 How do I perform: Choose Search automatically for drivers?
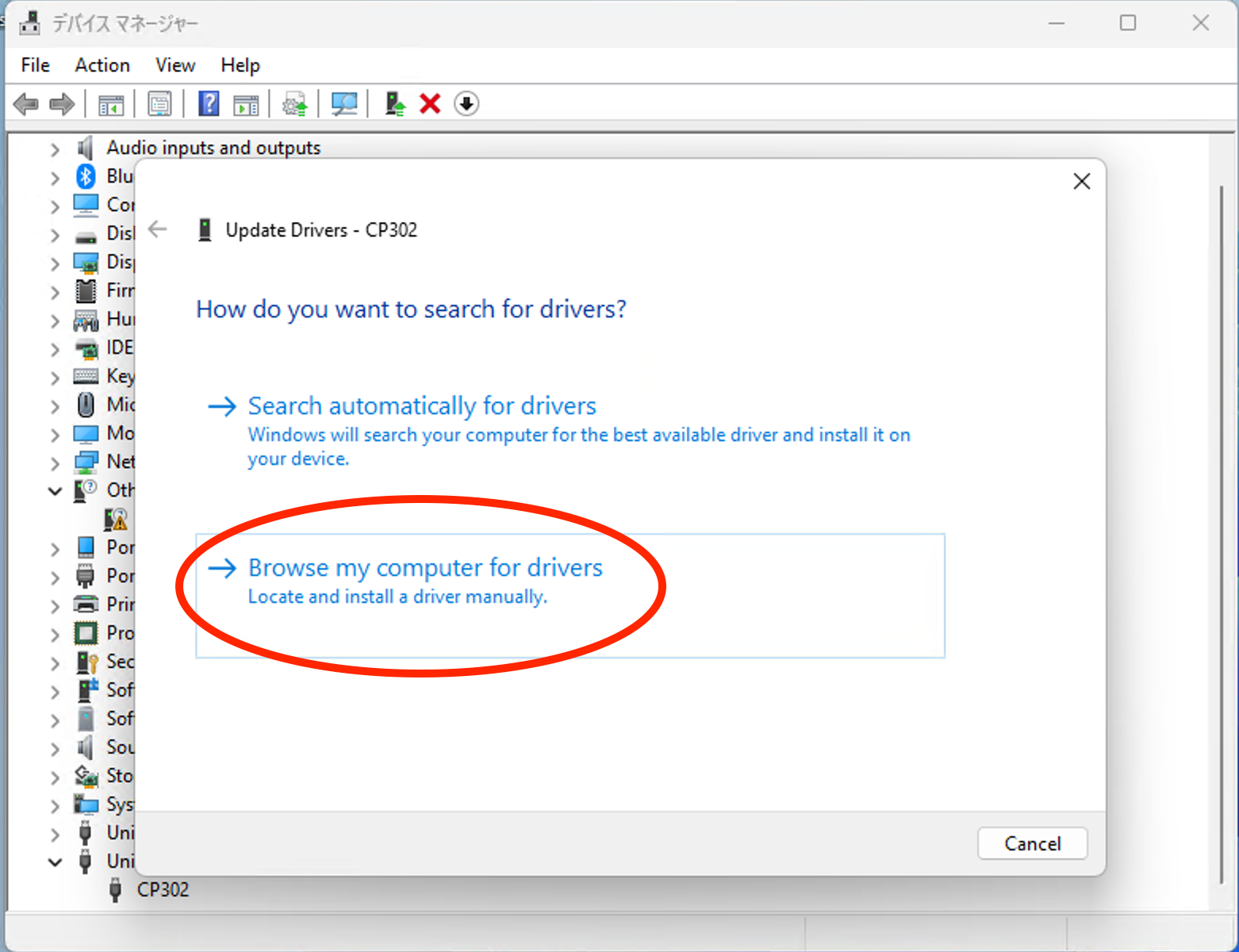(422, 406)
